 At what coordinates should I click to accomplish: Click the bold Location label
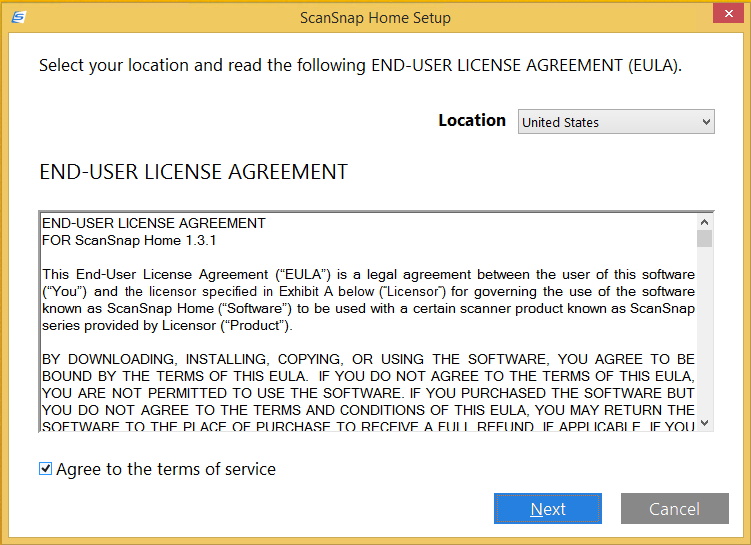472,120
